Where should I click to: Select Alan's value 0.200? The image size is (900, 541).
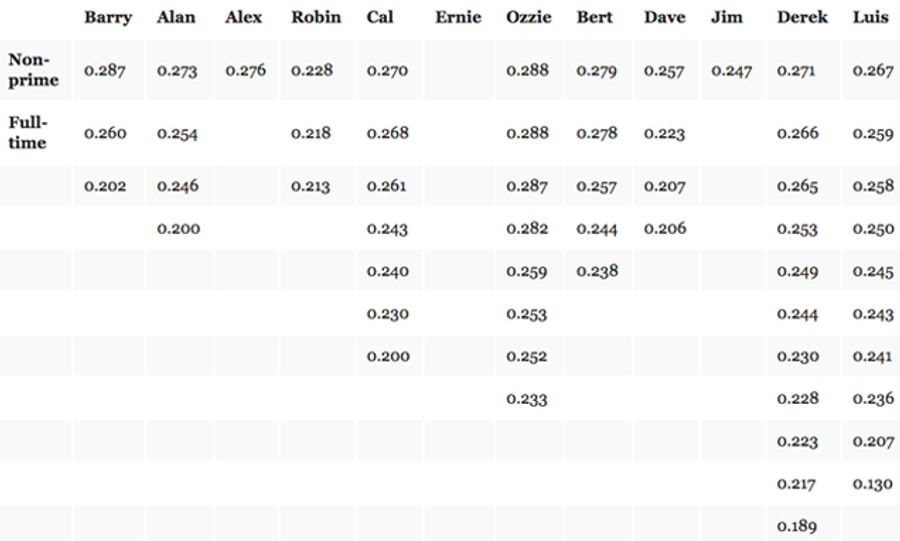pos(179,229)
